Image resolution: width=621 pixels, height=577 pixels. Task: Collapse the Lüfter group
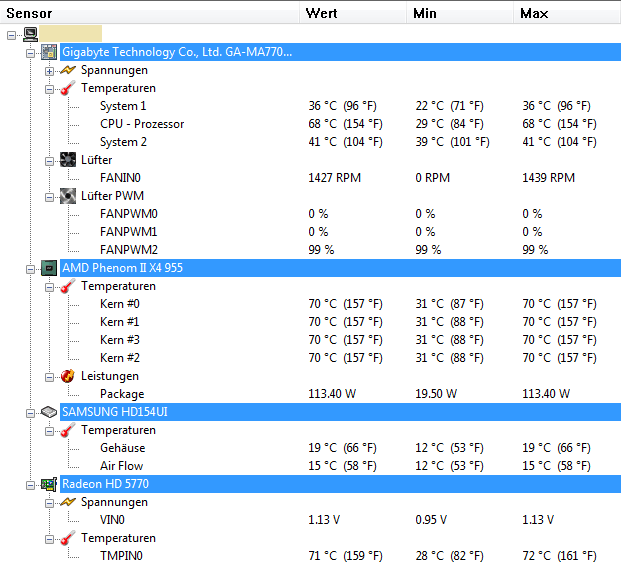coord(49,161)
